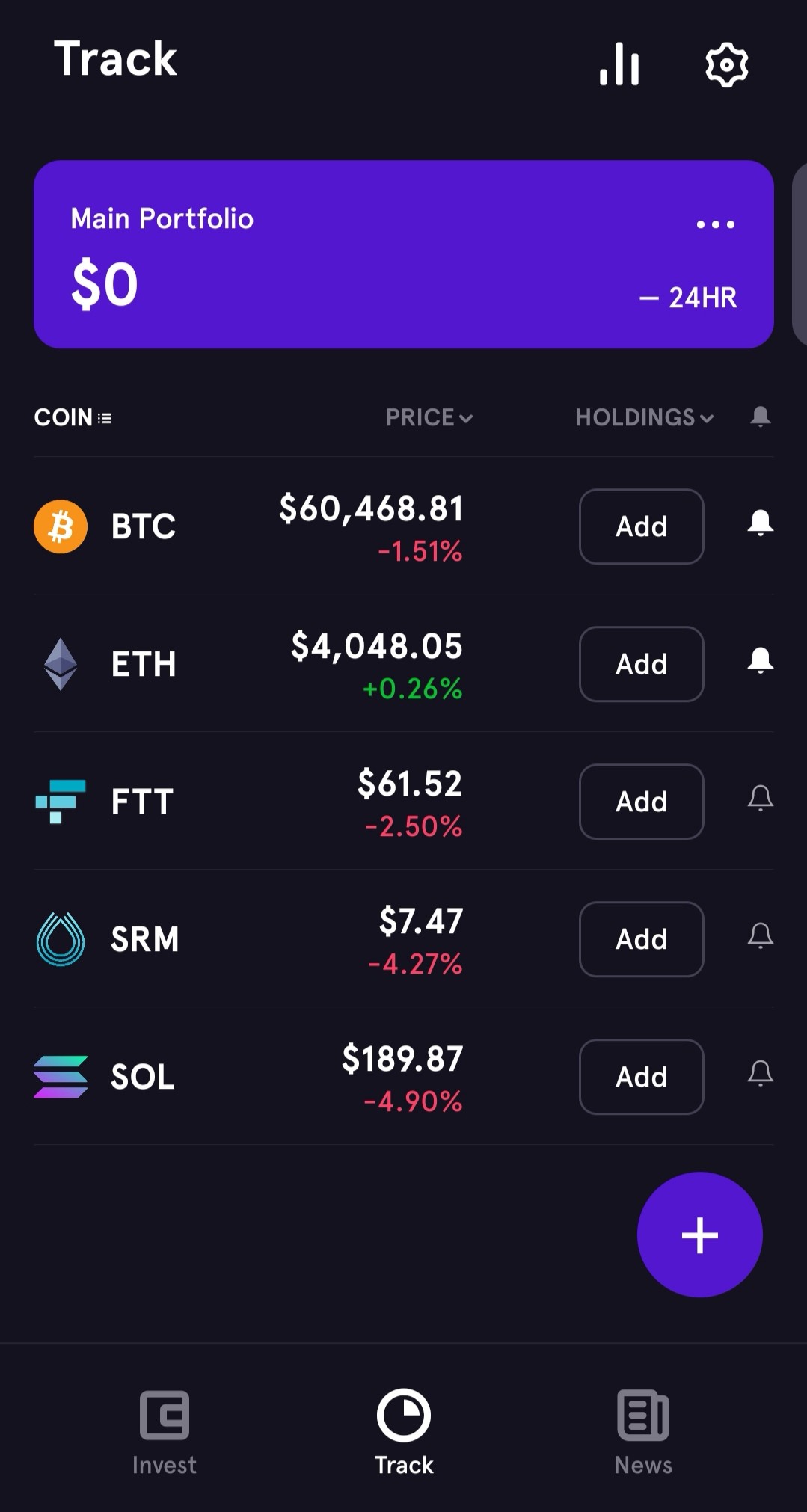This screenshot has height=1512, width=807.
Task: Open Main Portfolio three-dot menu
Action: (716, 224)
